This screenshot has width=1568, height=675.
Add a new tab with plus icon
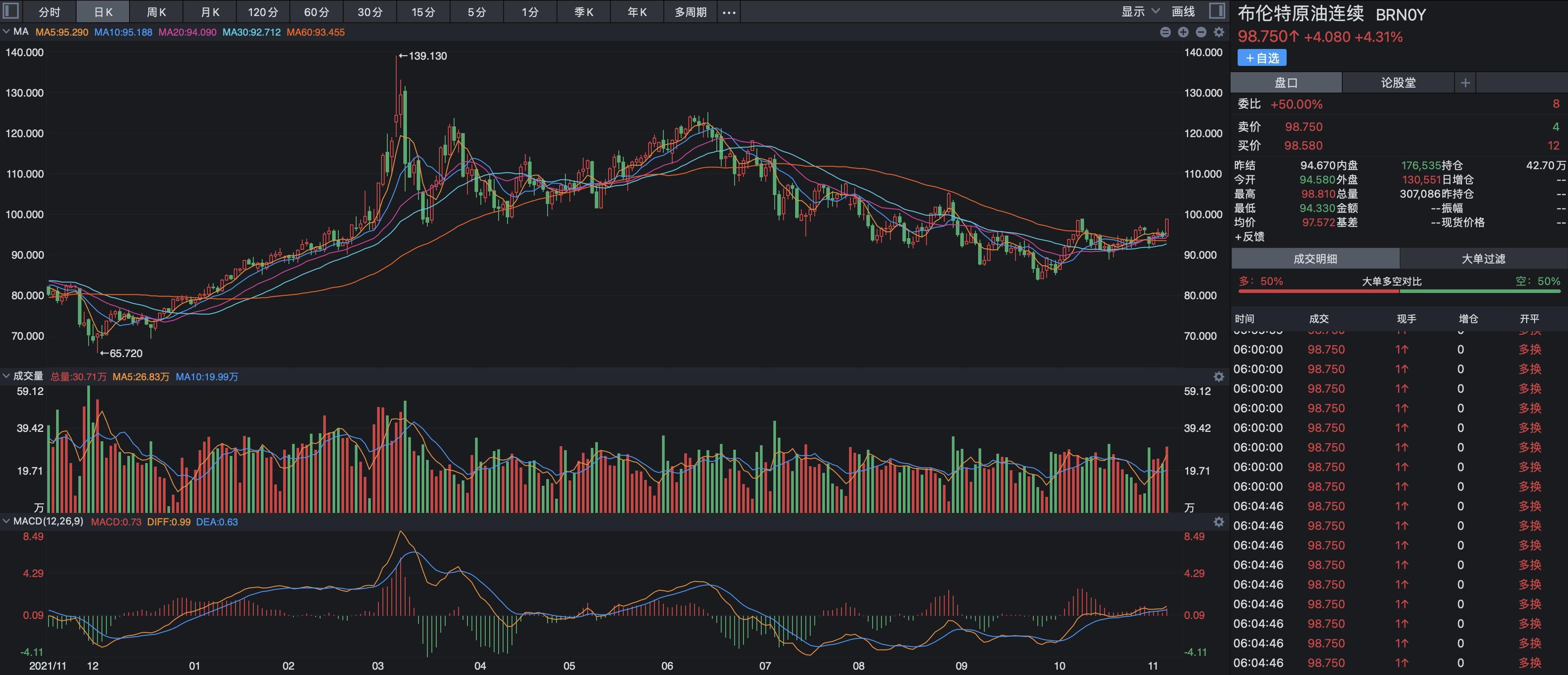click(1465, 83)
